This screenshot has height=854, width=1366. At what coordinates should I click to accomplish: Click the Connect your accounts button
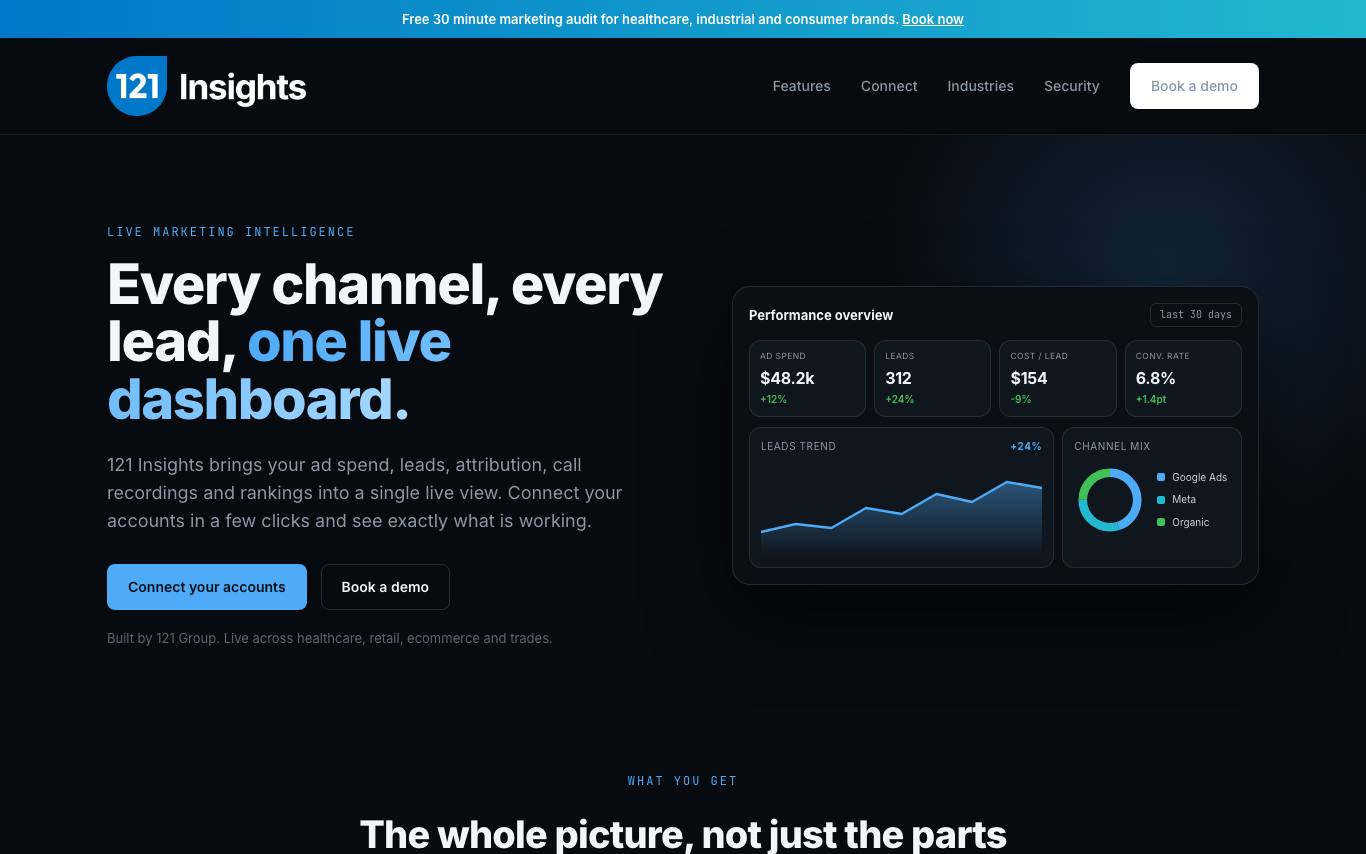[207, 587]
